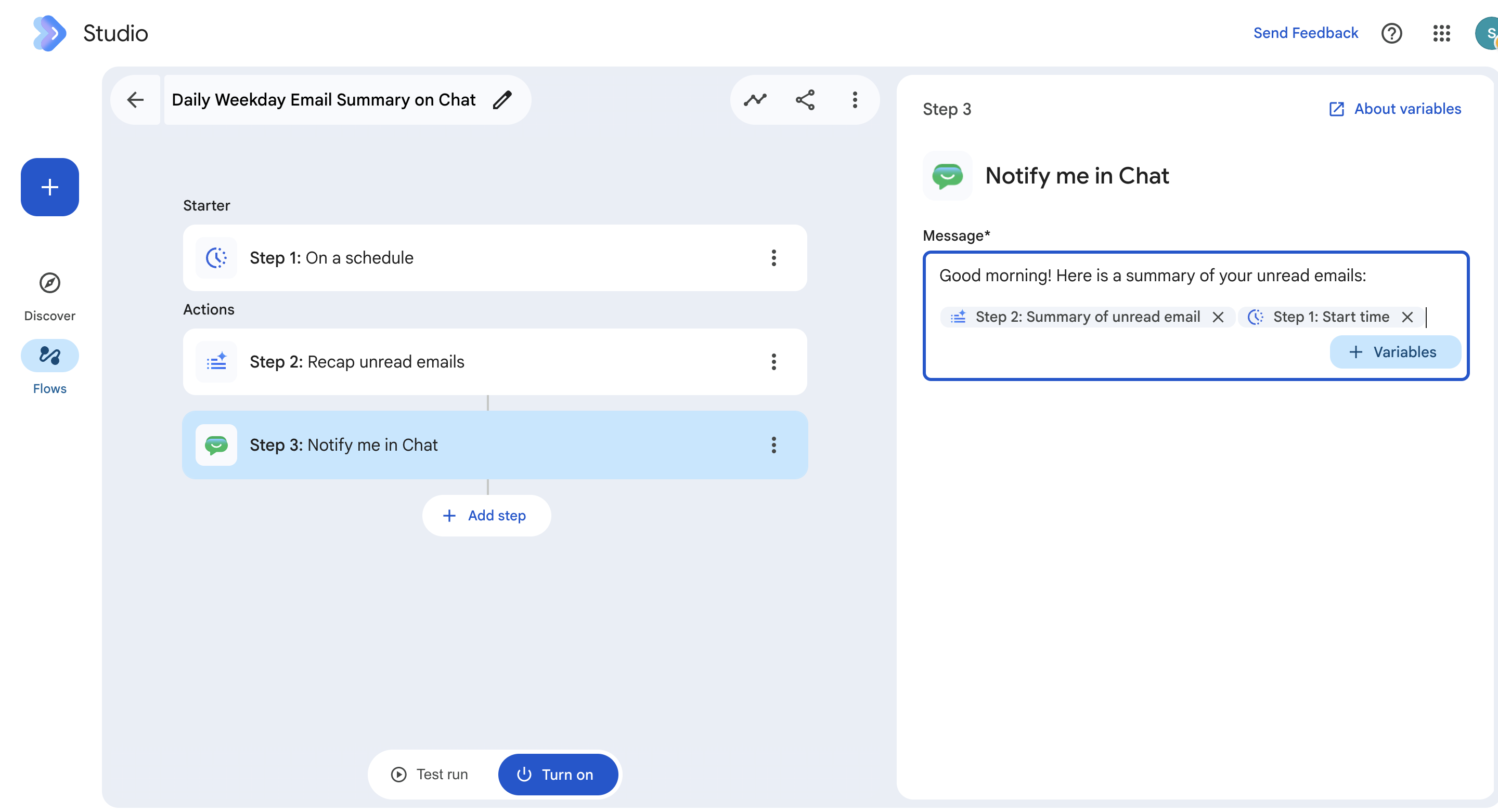This screenshot has height=812, width=1498.
Task: Open the Google apps grid
Action: click(x=1442, y=33)
